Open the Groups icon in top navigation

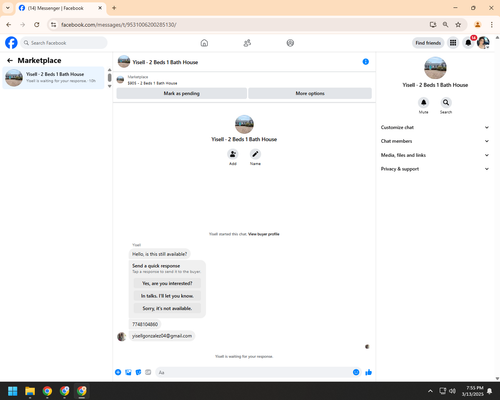coord(290,43)
